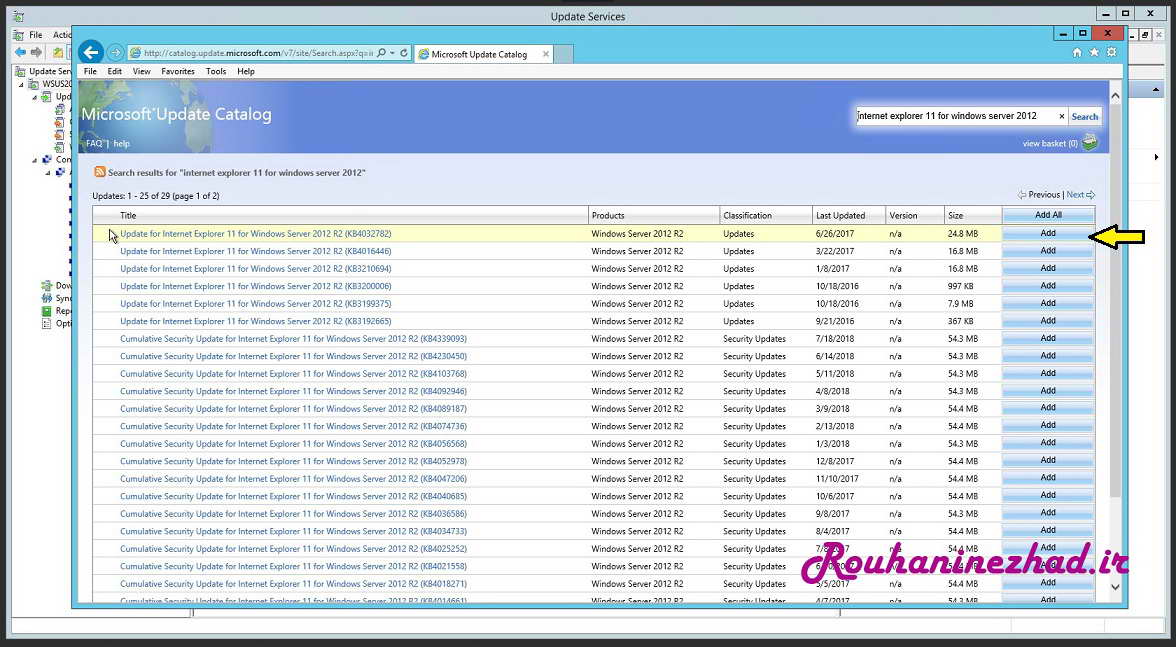Screen dimensions: 1176x647
Task: Open the help link in catalog header
Action: 122,143
